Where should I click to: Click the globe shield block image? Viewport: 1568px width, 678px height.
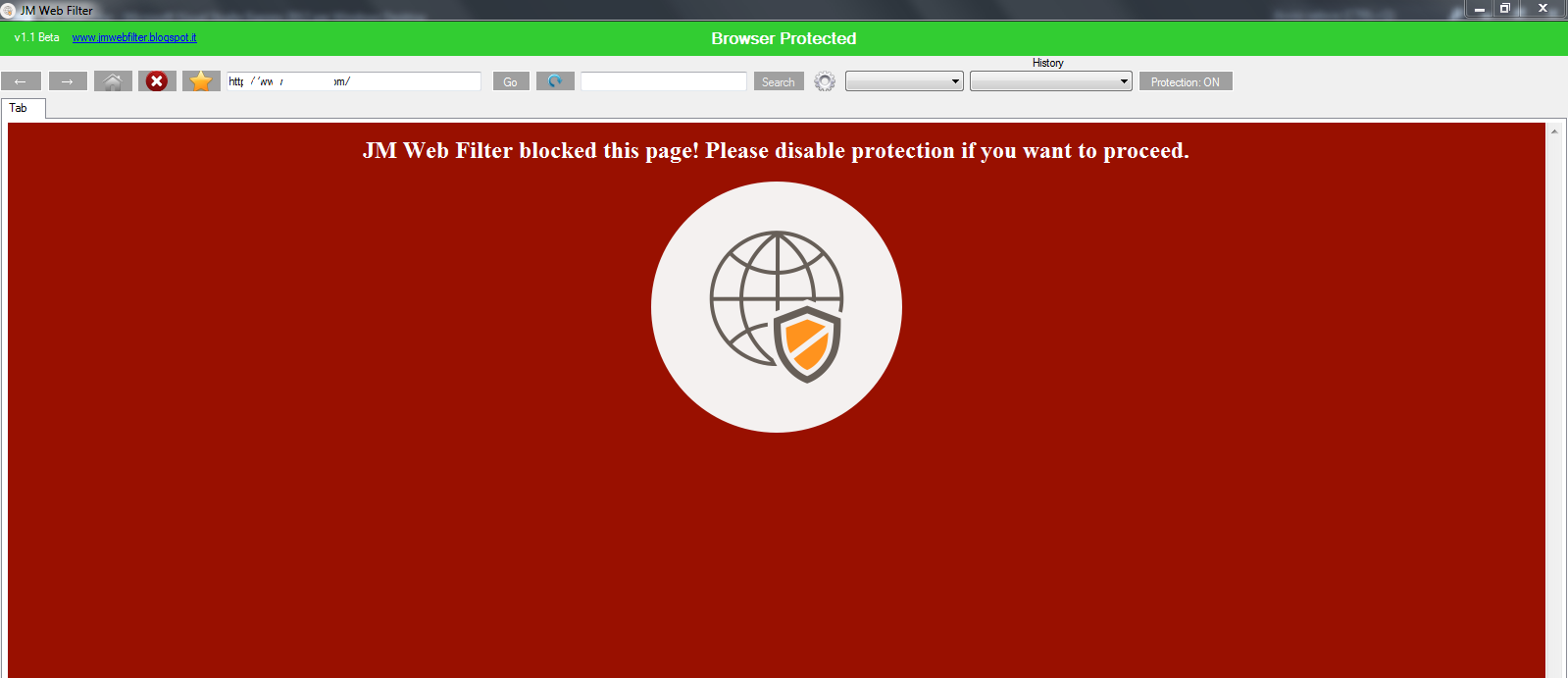click(x=777, y=307)
